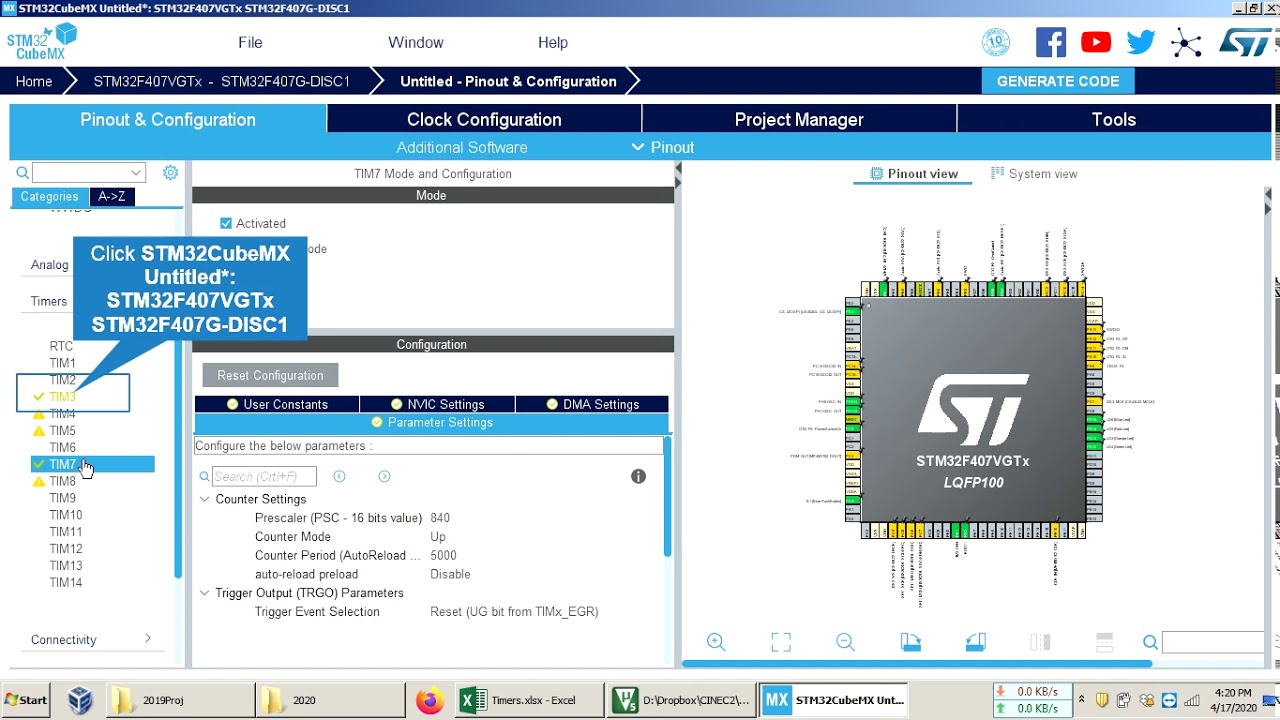The image size is (1280, 720).
Task: Click the TeamViewer tray icon
Action: pos(1167,700)
